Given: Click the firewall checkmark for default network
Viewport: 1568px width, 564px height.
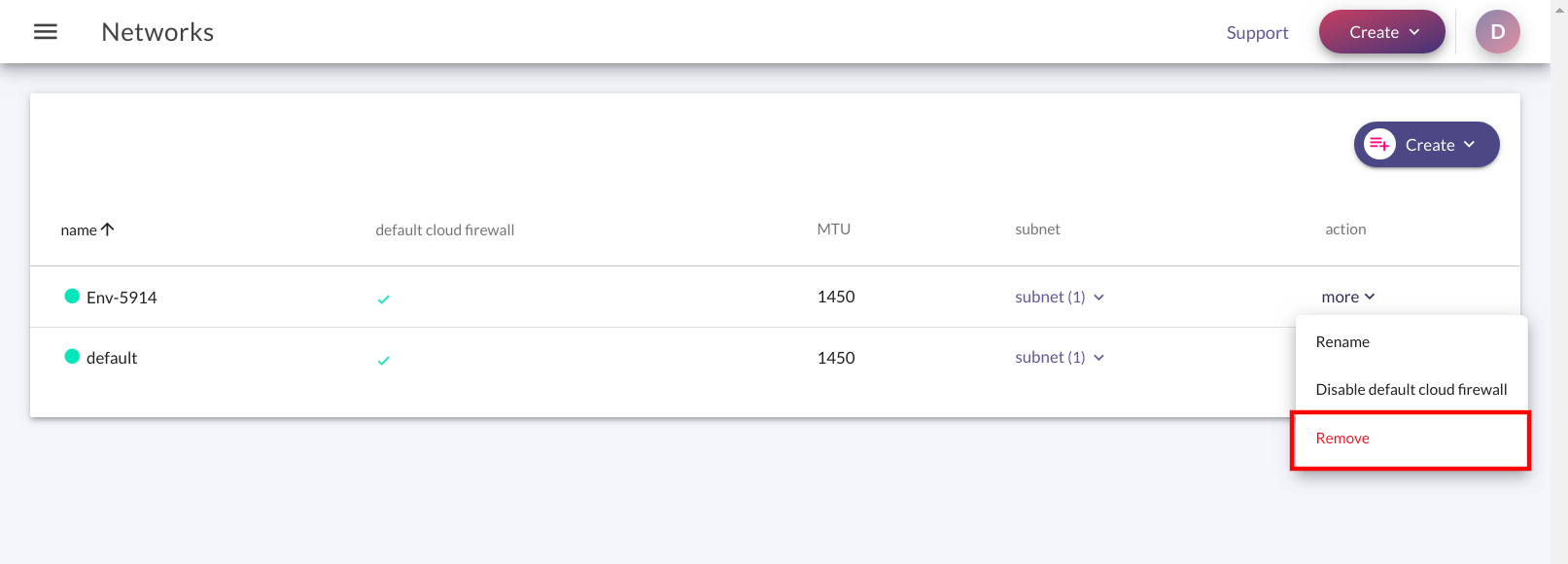Looking at the screenshot, I should click(x=383, y=360).
